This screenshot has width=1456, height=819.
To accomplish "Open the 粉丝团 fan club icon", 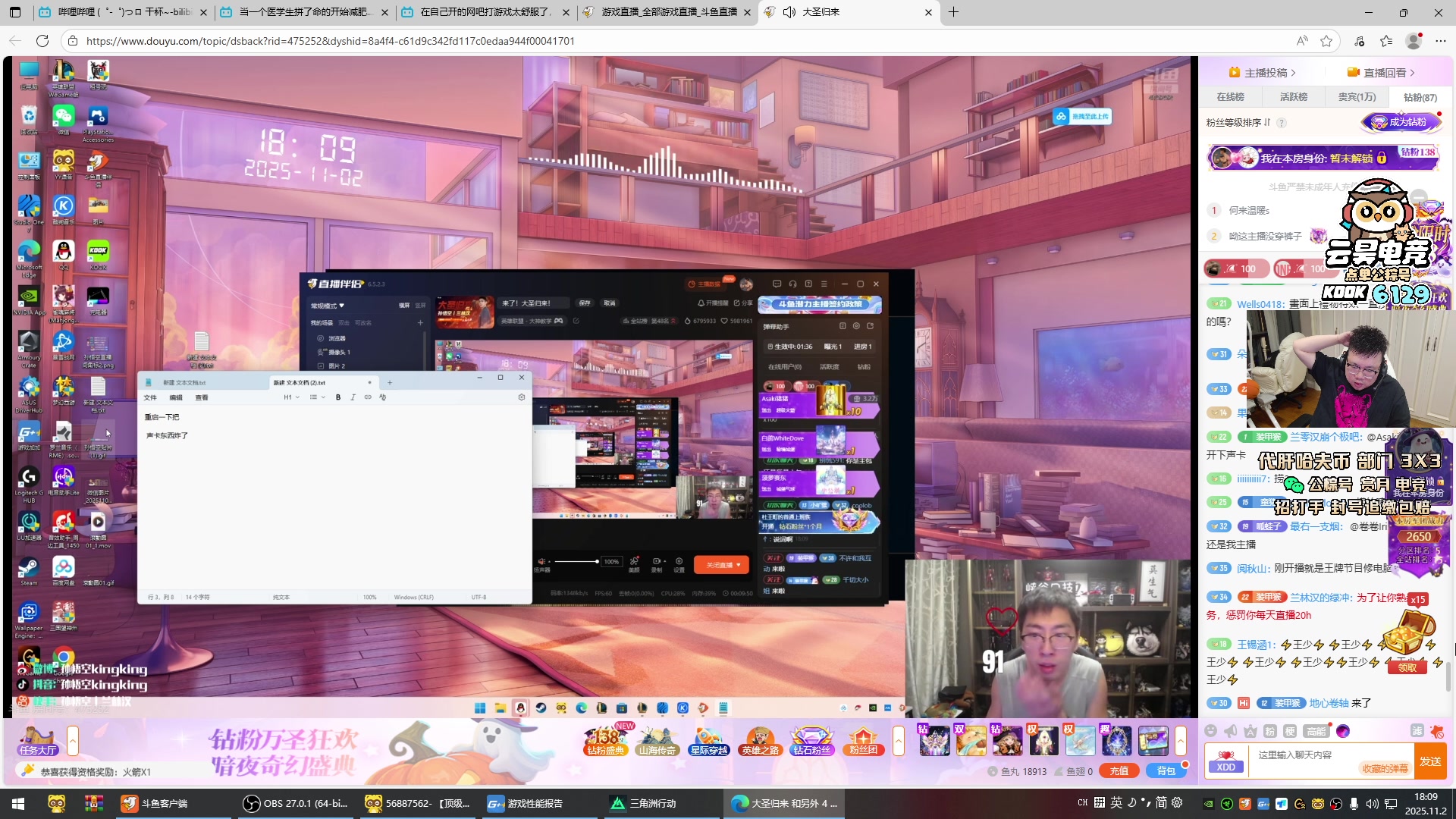I will [863, 740].
